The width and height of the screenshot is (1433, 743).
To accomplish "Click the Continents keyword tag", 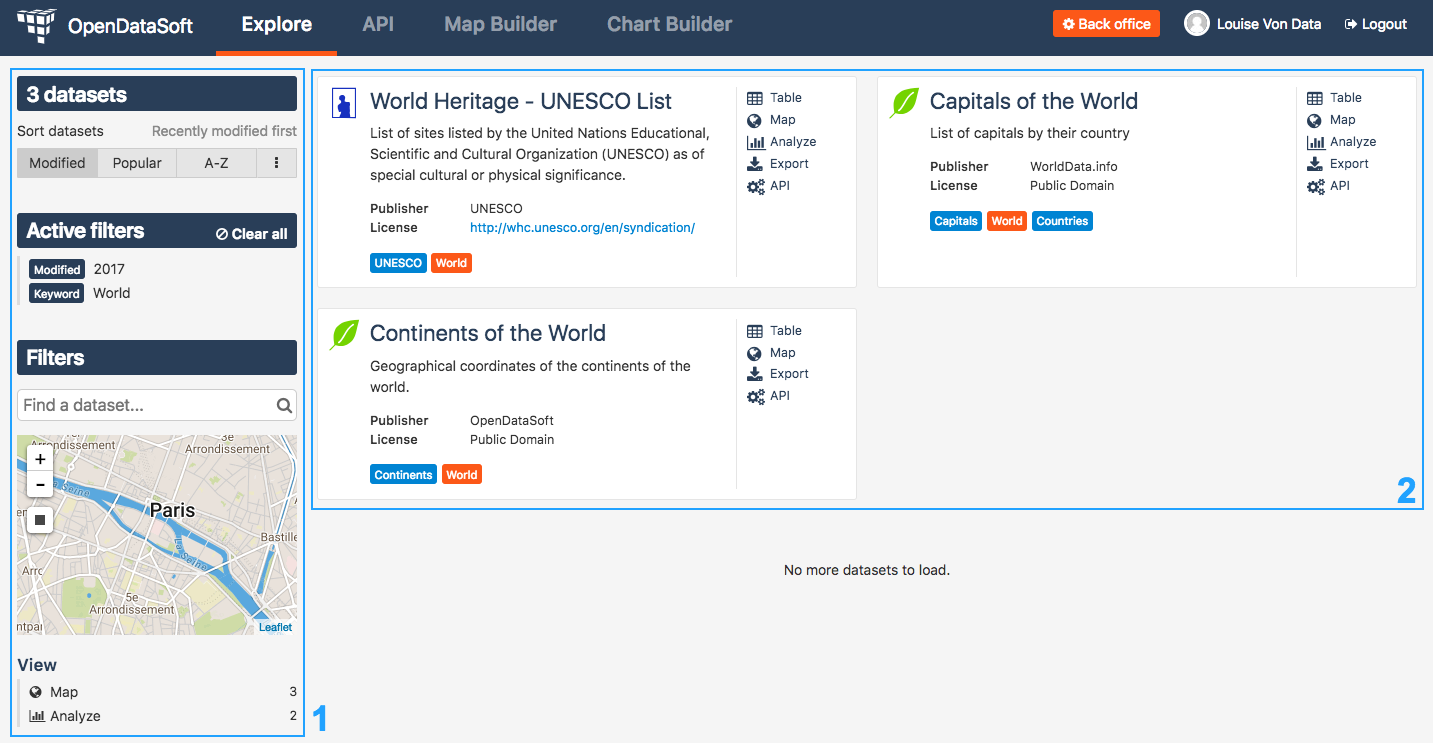I will (403, 475).
